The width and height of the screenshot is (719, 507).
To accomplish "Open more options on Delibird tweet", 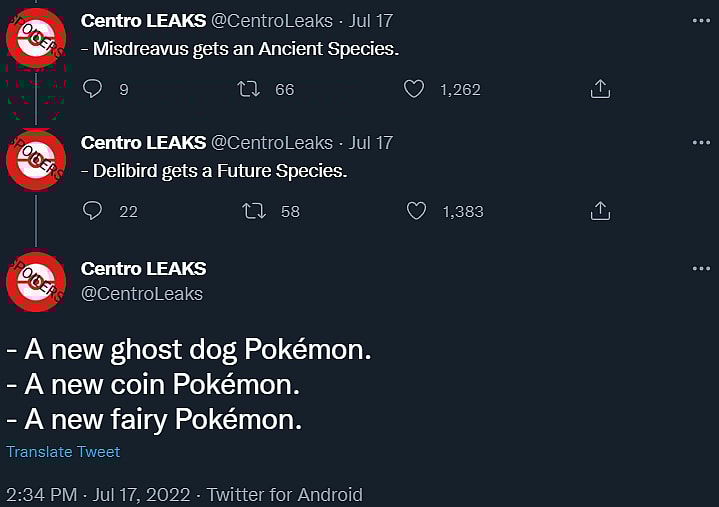I will pos(701,142).
